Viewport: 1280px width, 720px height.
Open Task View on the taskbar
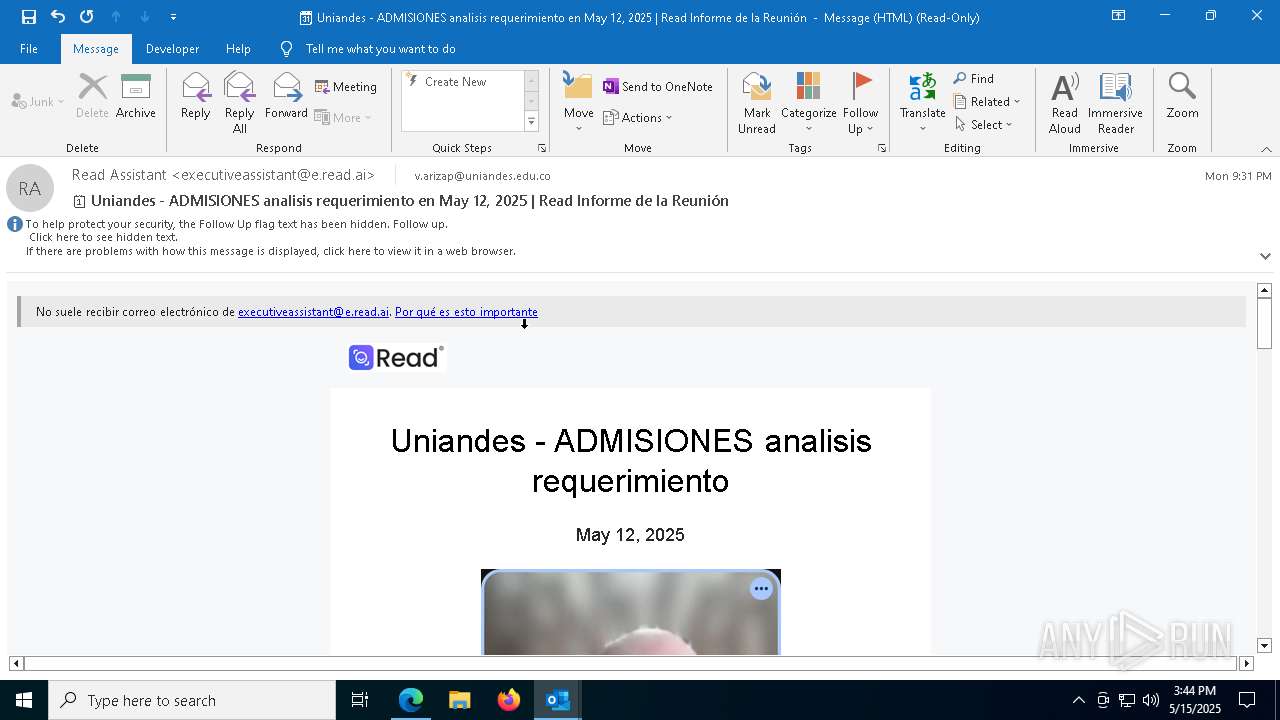pos(360,700)
